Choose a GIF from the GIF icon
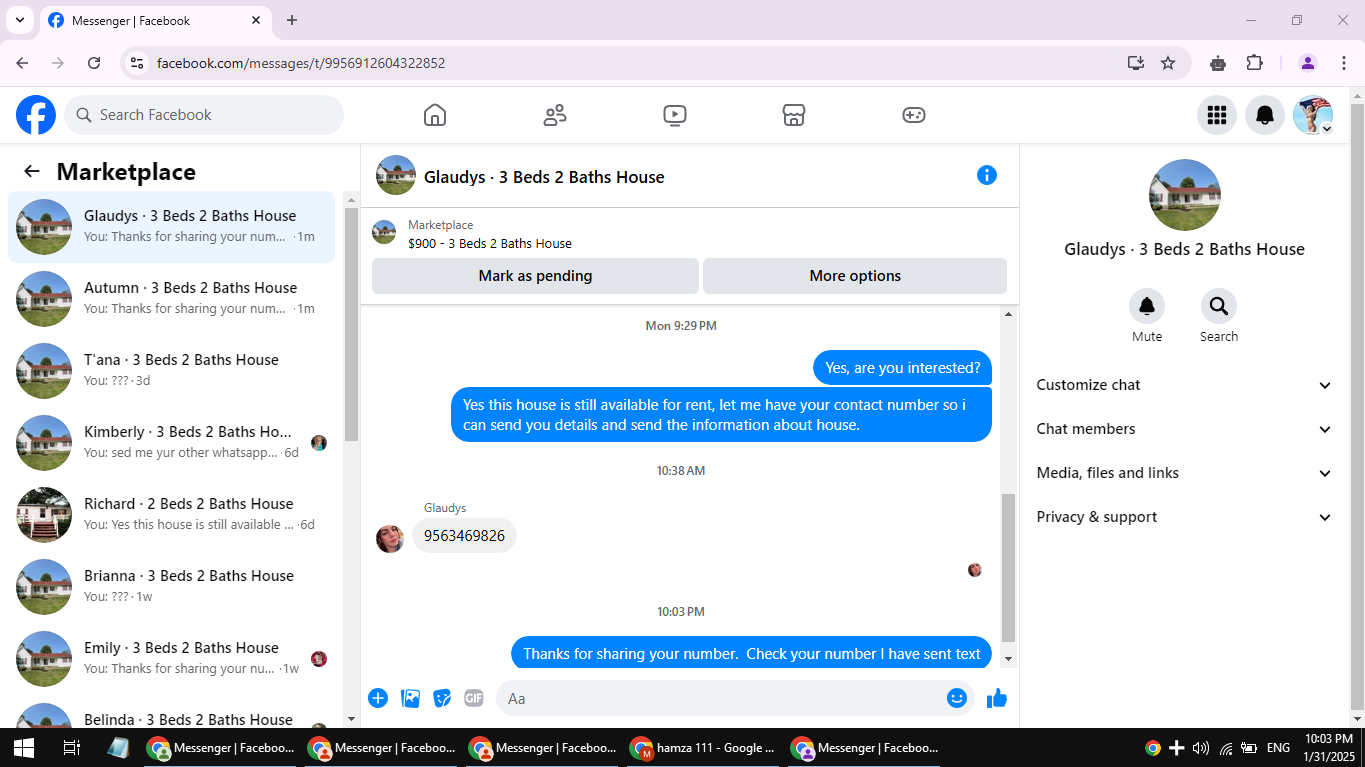 (474, 698)
